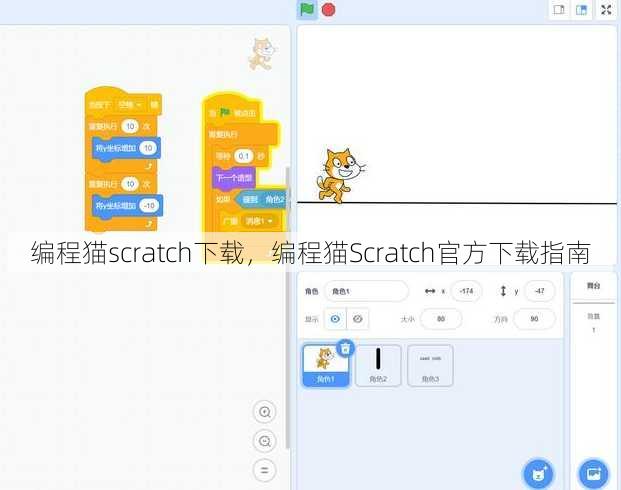This screenshot has width=621, height=490.
Task: Open the choose a backdrop button
Action: [593, 474]
